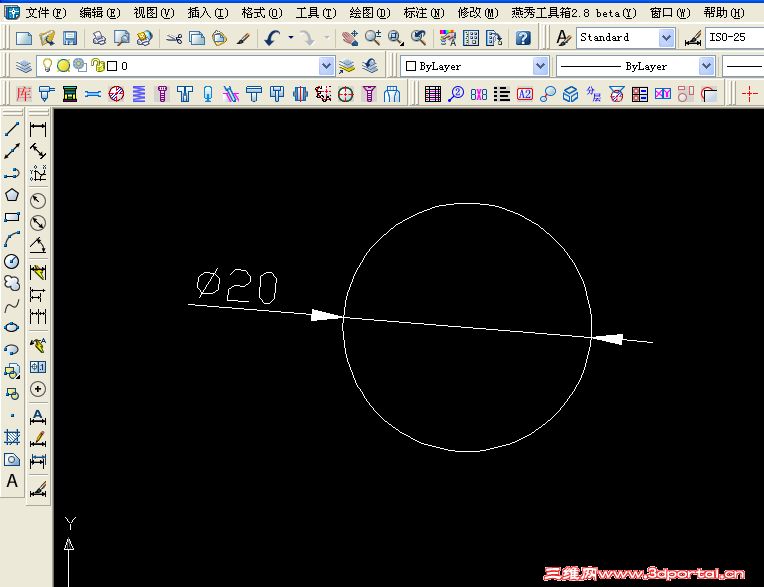Image resolution: width=764 pixels, height=587 pixels.
Task: Open the ByLayer linetype dropdown
Action: click(706, 66)
